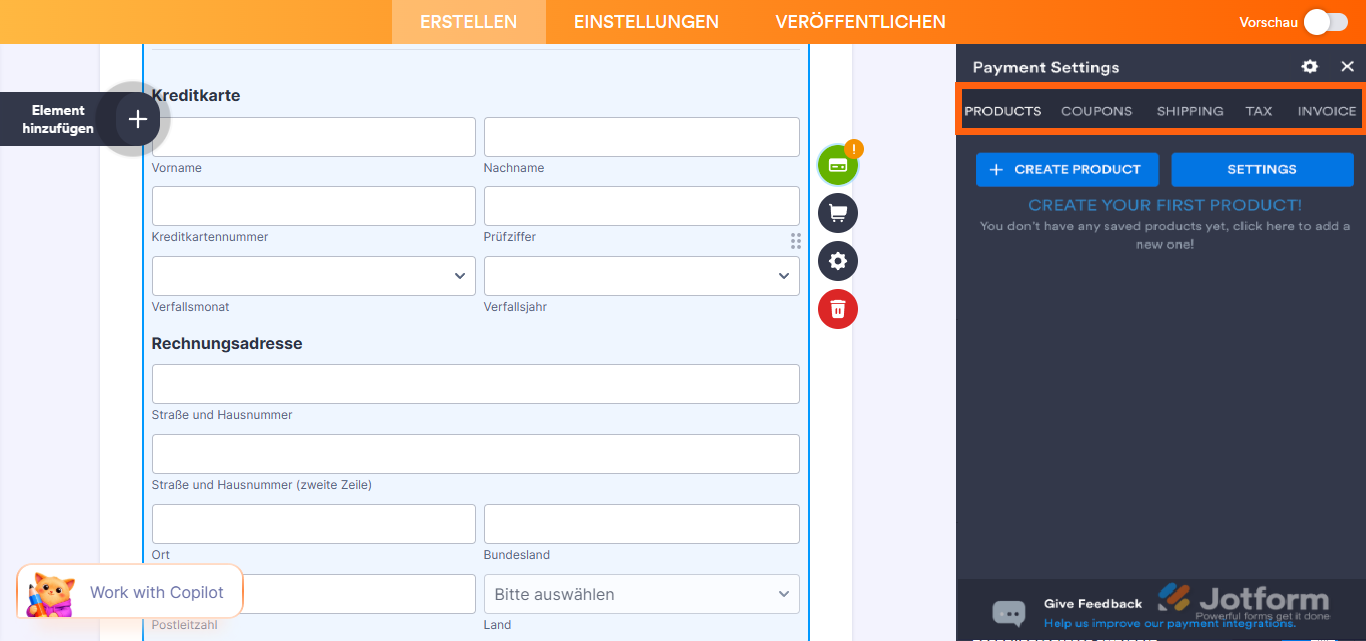The height and width of the screenshot is (641, 1366).
Task: Expand the Verfallsmonat dropdown
Action: tap(313, 276)
